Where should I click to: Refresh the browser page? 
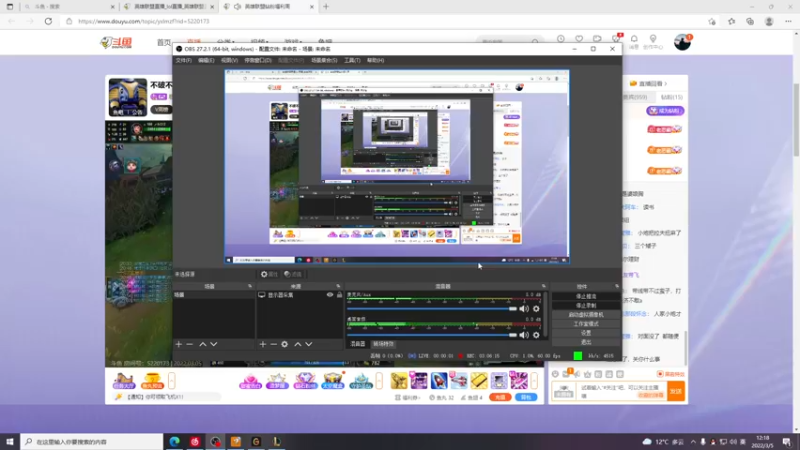click(x=48, y=21)
